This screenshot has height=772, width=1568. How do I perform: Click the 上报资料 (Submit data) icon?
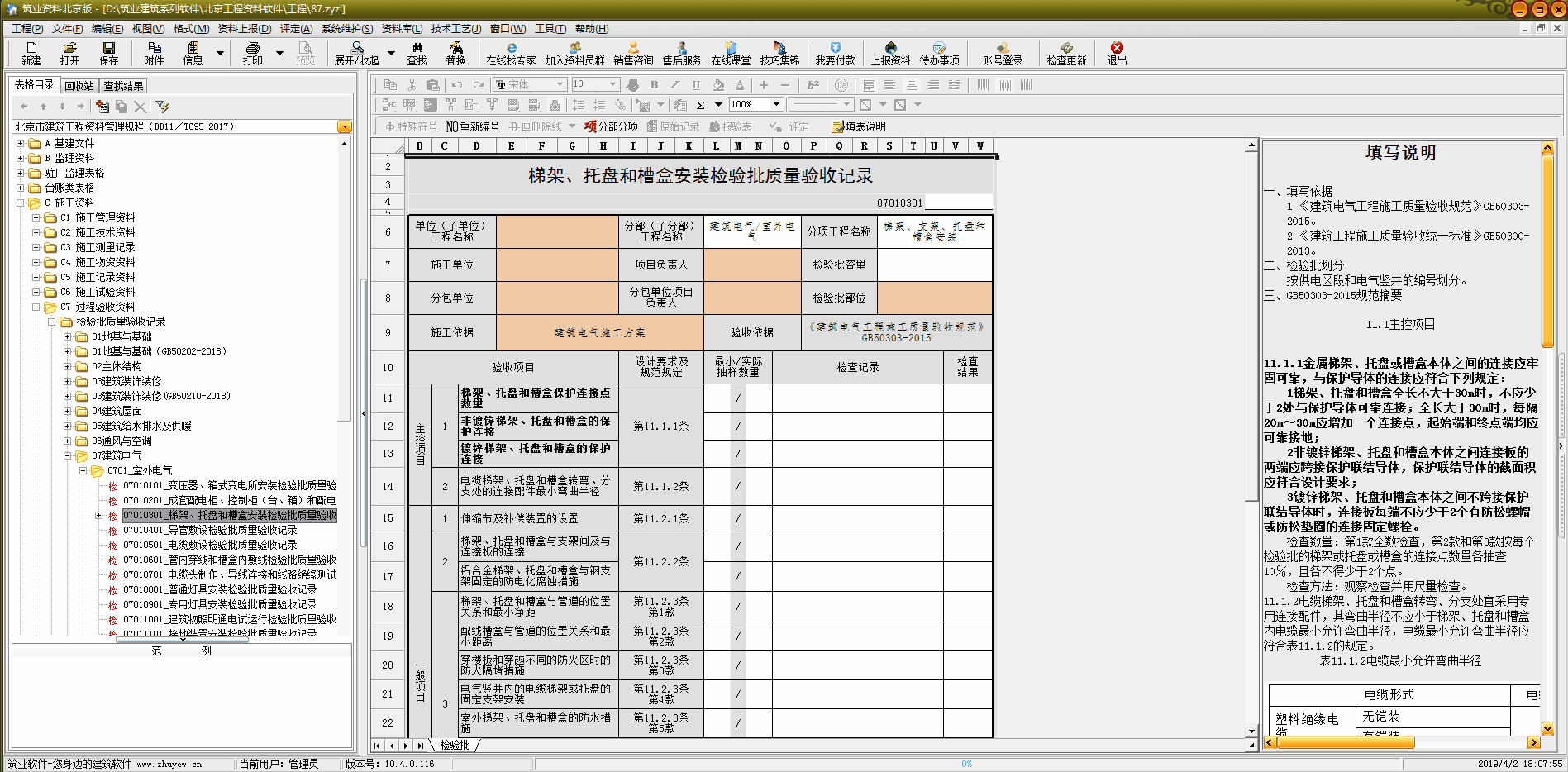pos(890,53)
